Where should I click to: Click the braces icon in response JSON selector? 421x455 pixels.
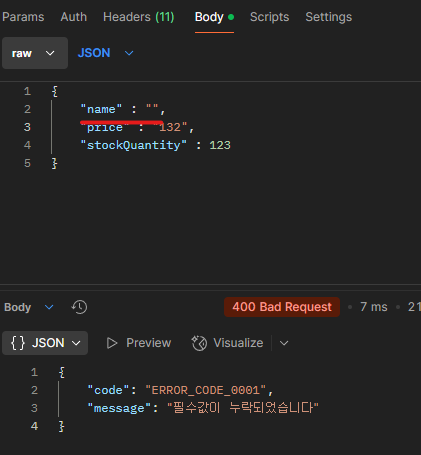[x=18, y=343]
